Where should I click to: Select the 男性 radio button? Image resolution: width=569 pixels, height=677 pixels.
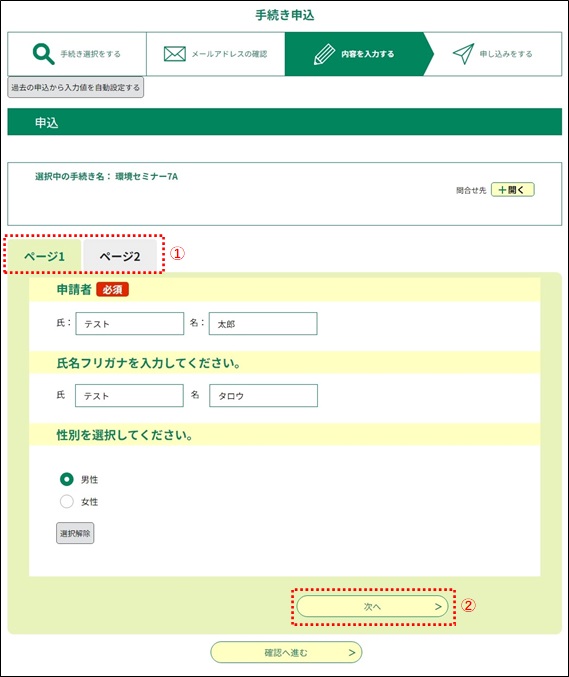[x=66, y=479]
